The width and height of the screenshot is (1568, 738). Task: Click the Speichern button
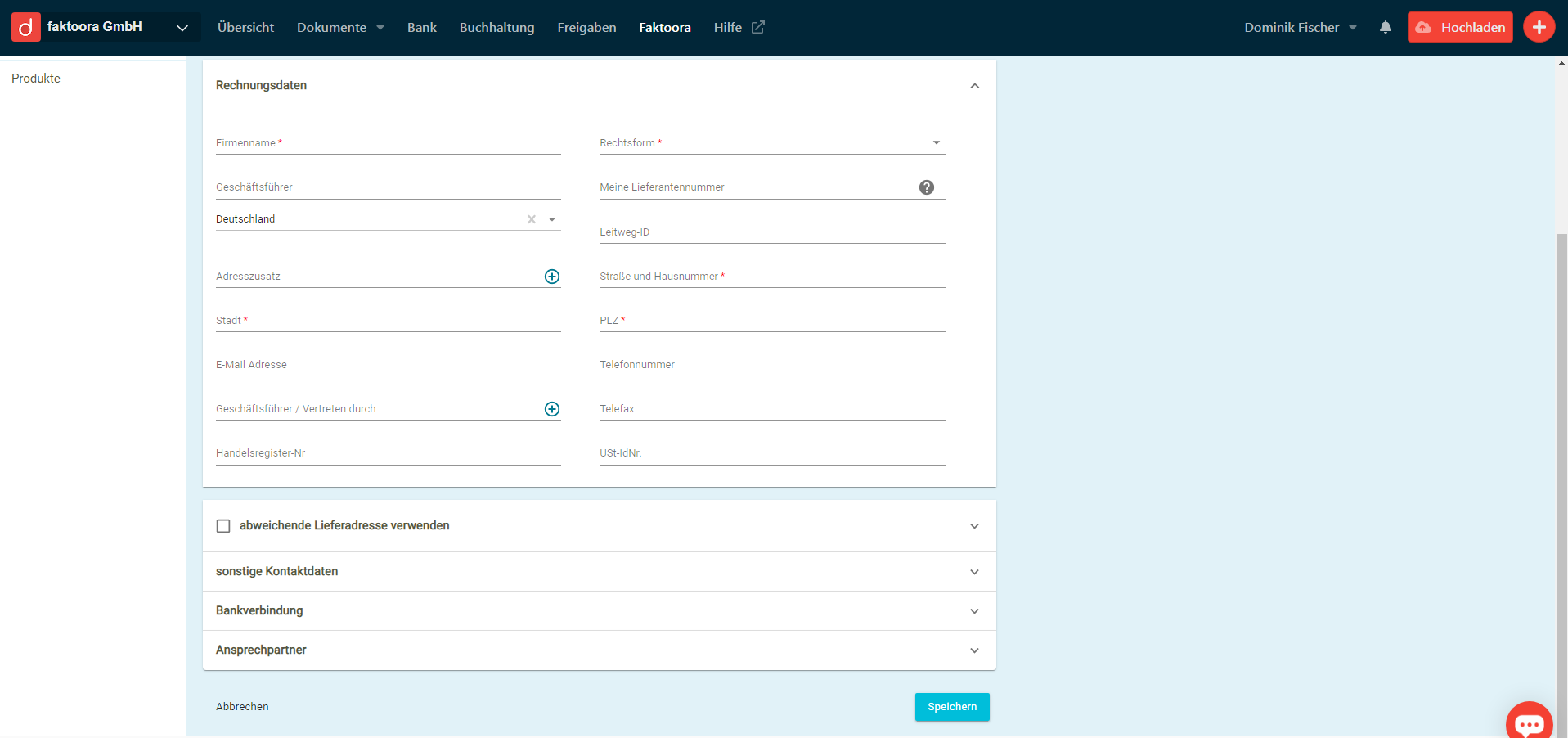point(951,707)
